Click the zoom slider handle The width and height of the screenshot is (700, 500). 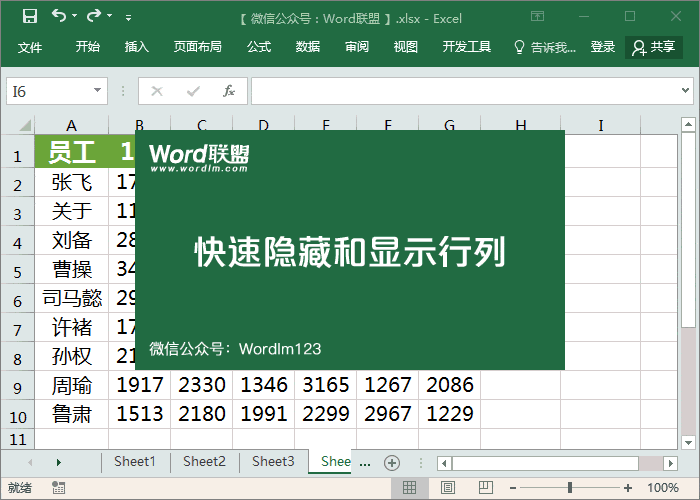[570, 488]
